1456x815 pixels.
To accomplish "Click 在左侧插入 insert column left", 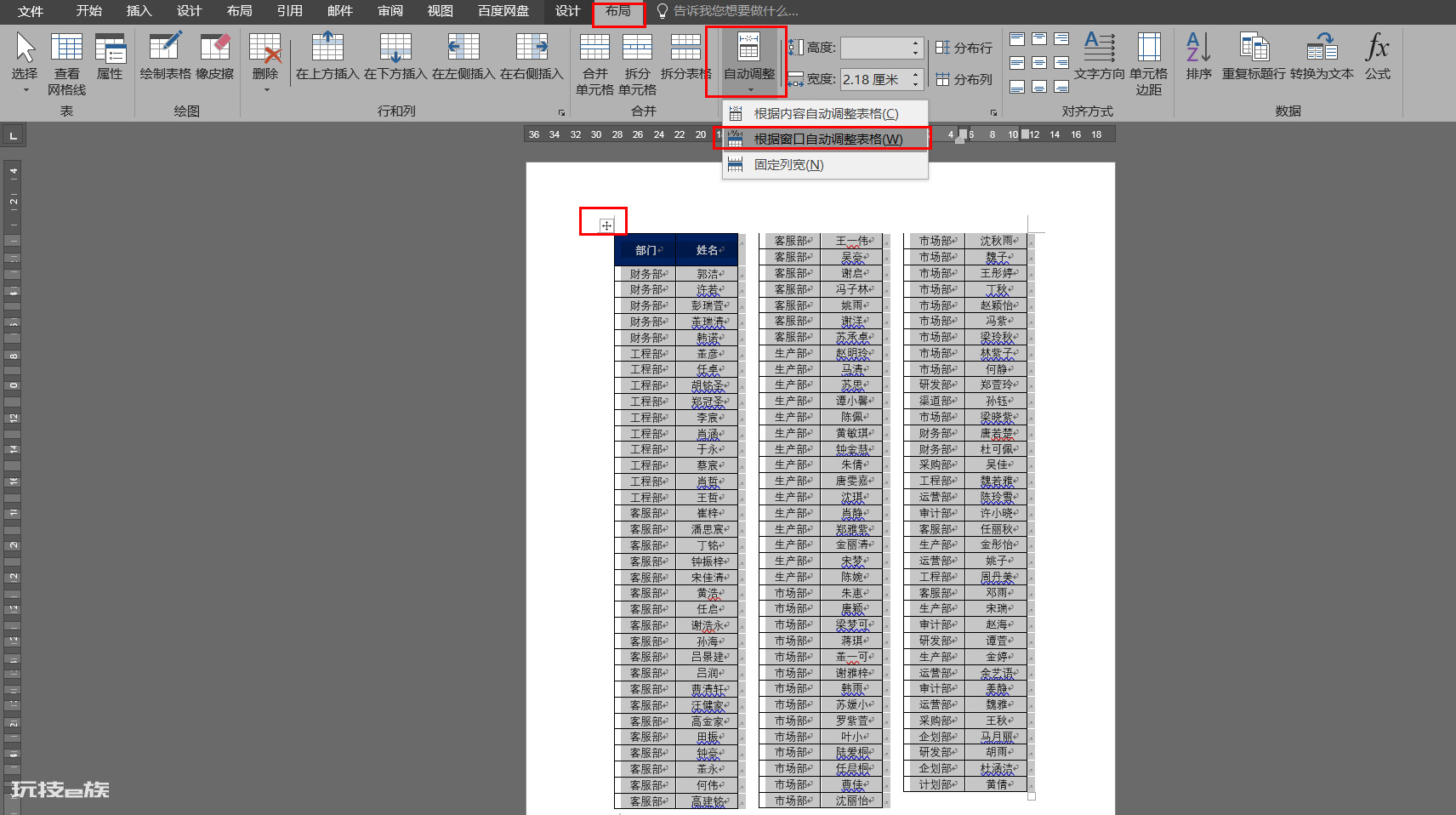I will pyautogui.click(x=464, y=58).
